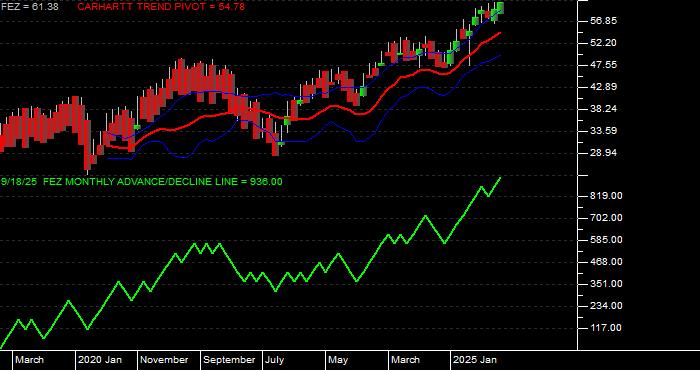Click the 702.00 advance/decline axis value

(606, 218)
